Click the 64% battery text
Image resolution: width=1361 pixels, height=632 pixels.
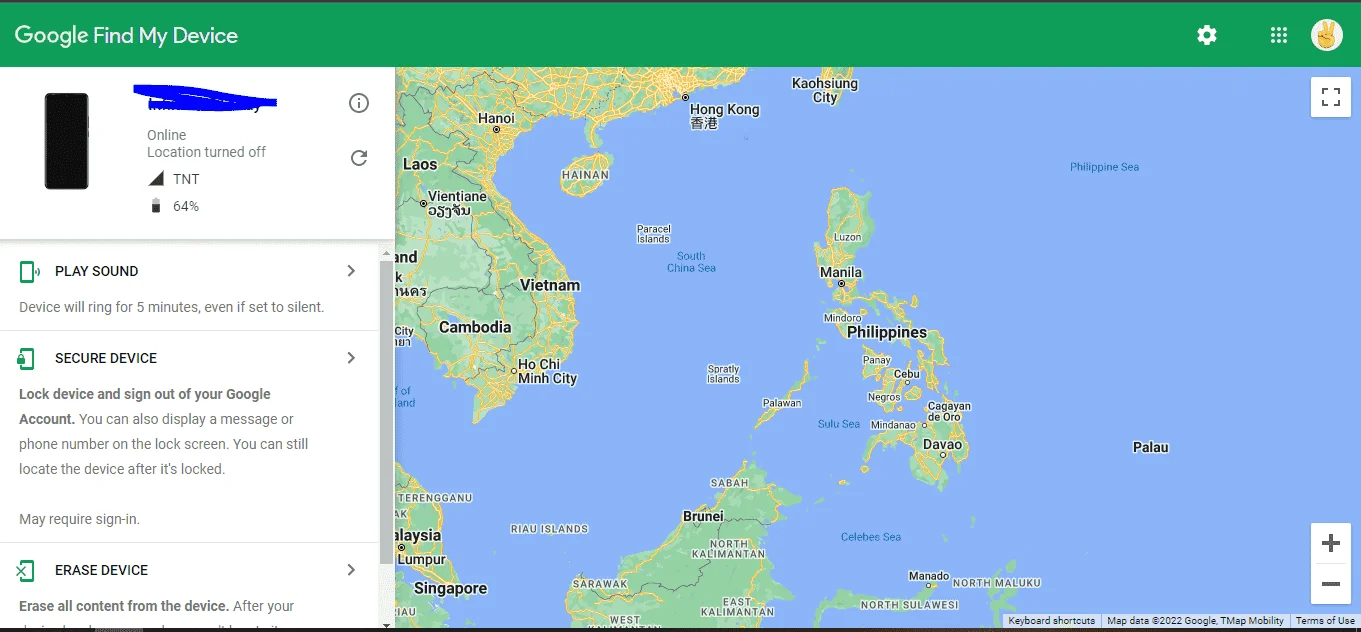[x=186, y=206]
